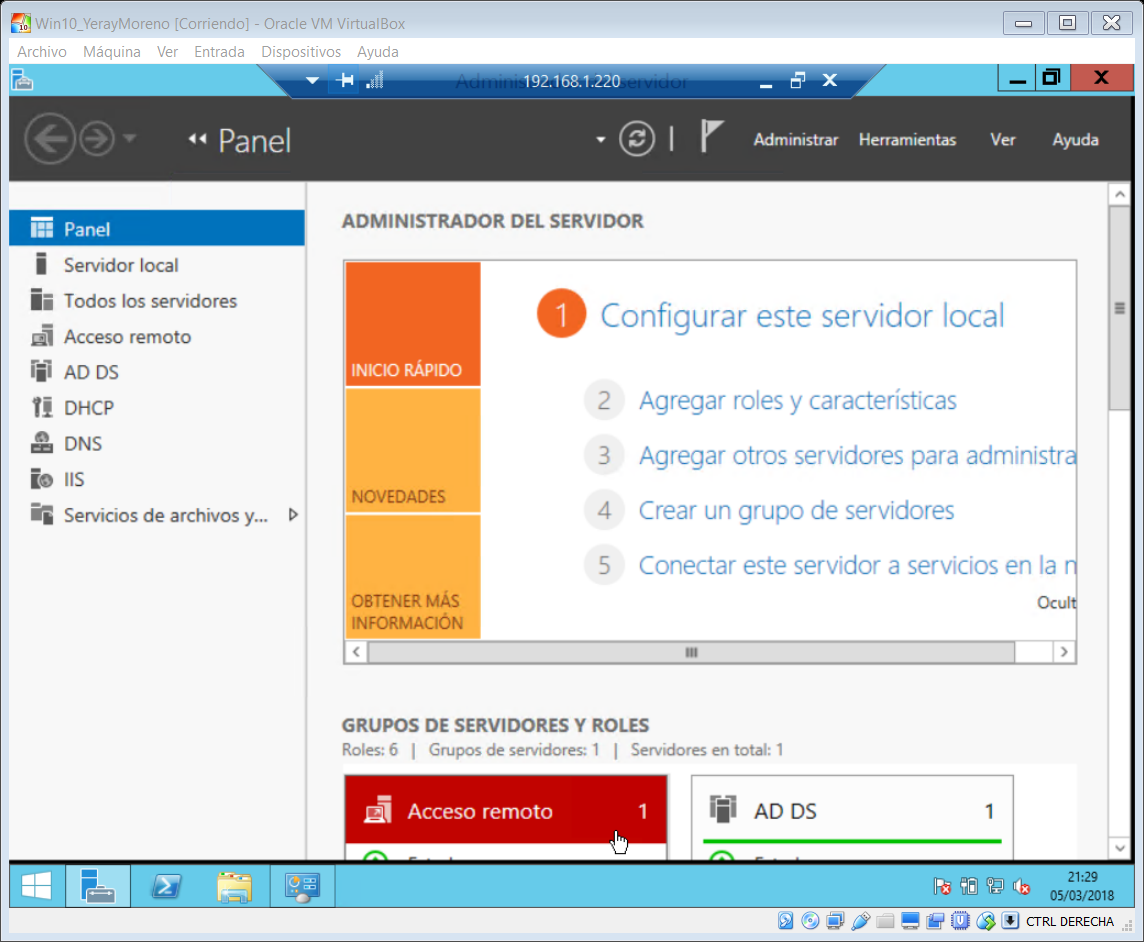The width and height of the screenshot is (1144, 942).
Task: Open the Herramientas menu
Action: 907,139
